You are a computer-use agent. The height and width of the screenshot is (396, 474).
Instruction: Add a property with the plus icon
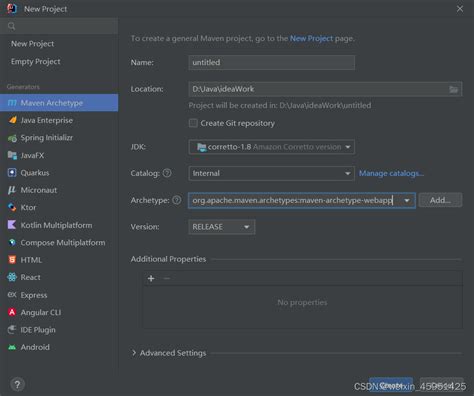coord(151,278)
